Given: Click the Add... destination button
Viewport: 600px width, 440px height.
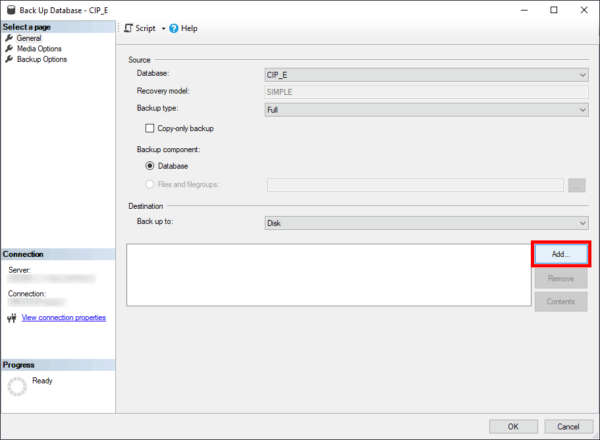Looking at the screenshot, I should pos(561,254).
